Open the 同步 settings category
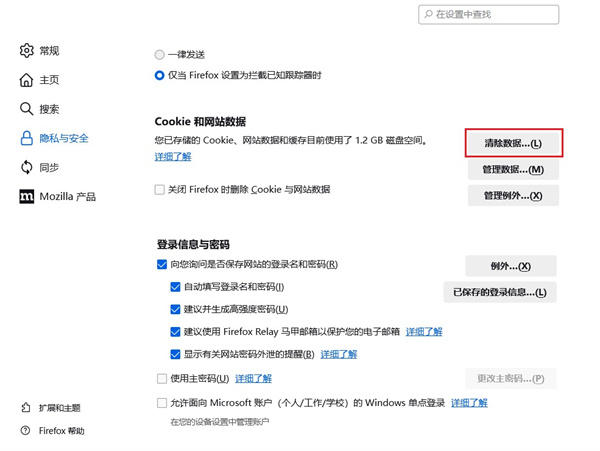Image resolution: width=600 pixels, height=451 pixels. 49,167
